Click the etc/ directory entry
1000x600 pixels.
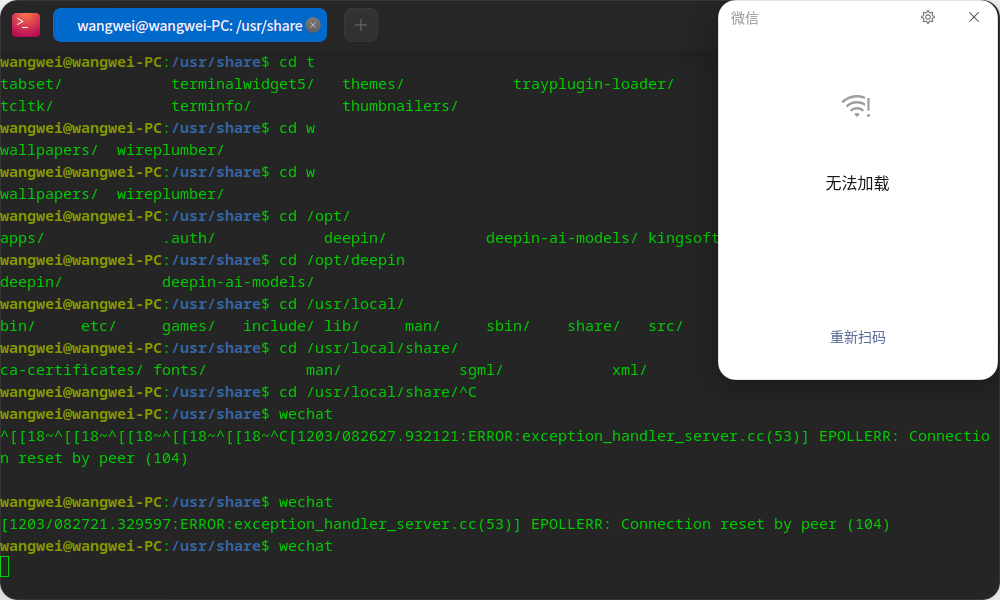coord(99,326)
